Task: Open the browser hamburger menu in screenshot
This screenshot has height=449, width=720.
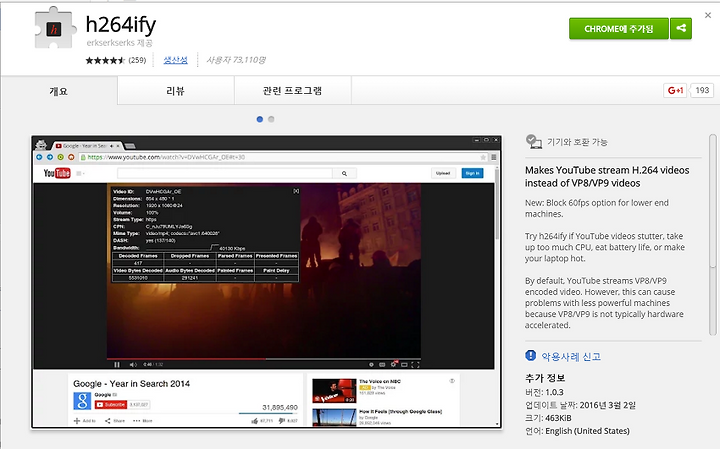Action: (494, 157)
